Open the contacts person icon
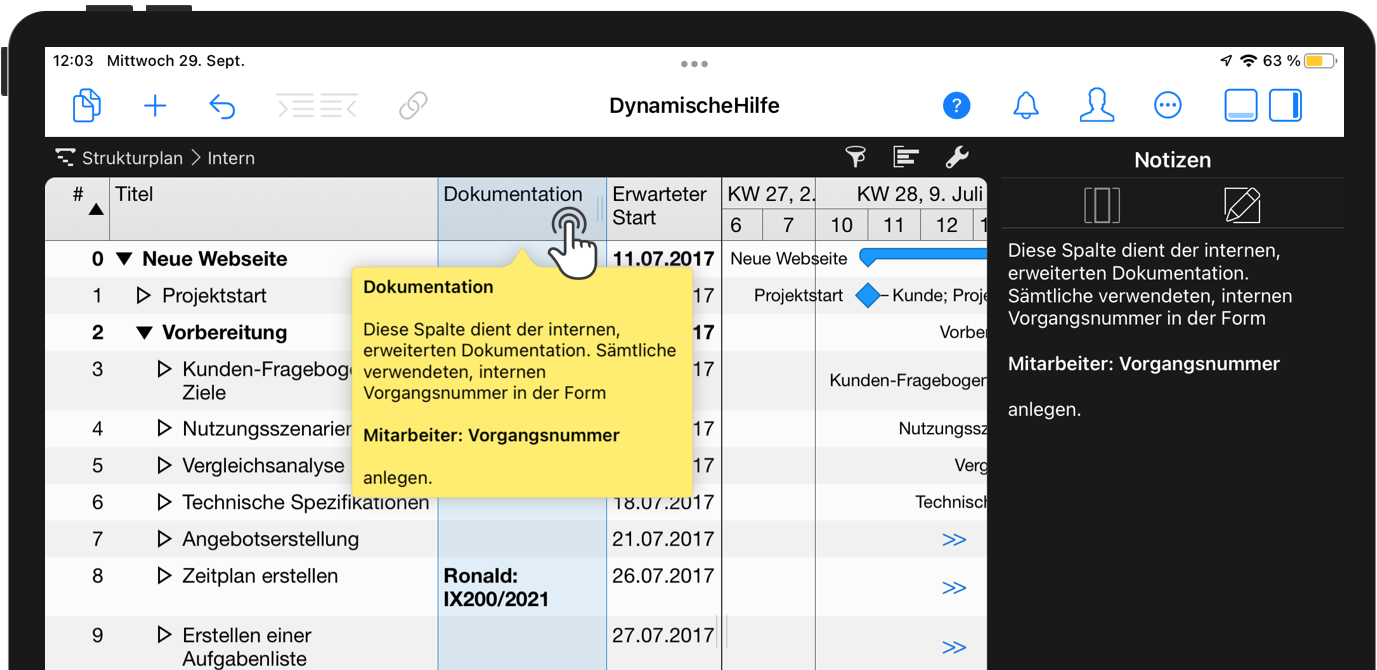1377x670 pixels. click(x=1097, y=105)
